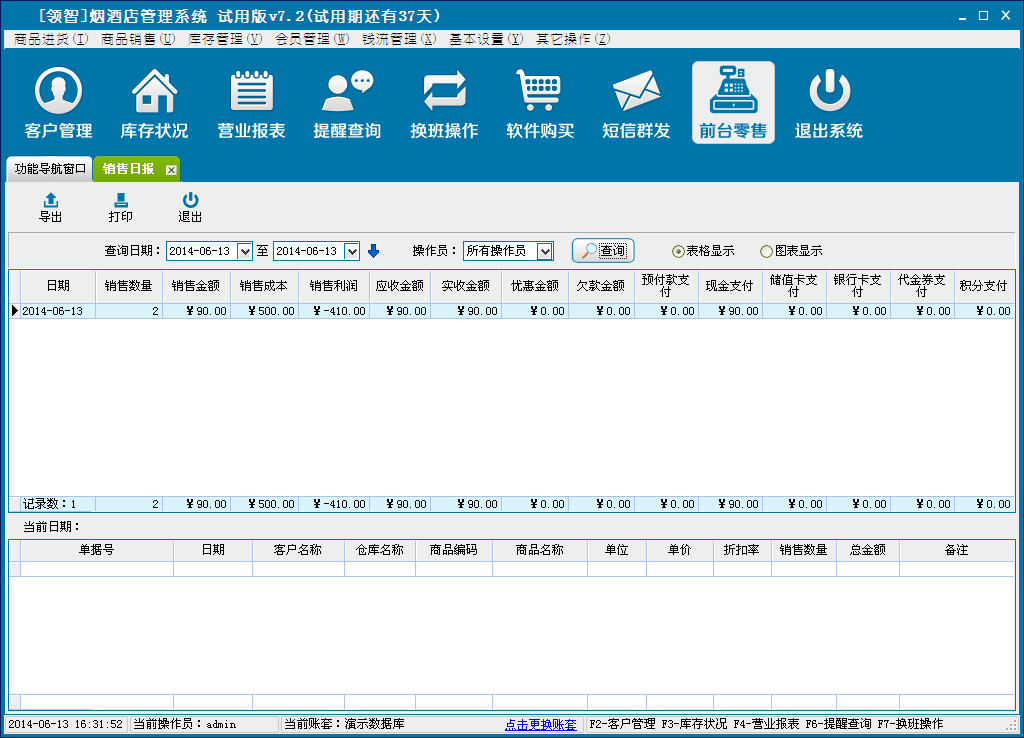Expand the end date dropdown
Viewport: 1024px width, 738px height.
pos(352,251)
